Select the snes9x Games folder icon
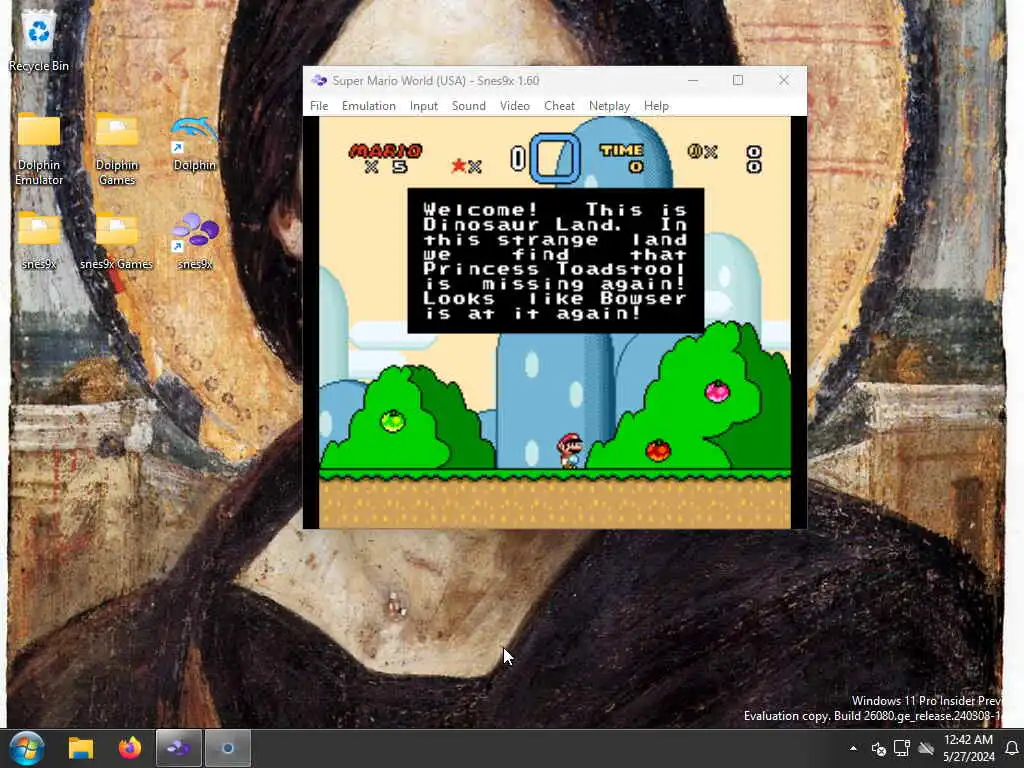Viewport: 1024px width, 768px height. click(116, 240)
